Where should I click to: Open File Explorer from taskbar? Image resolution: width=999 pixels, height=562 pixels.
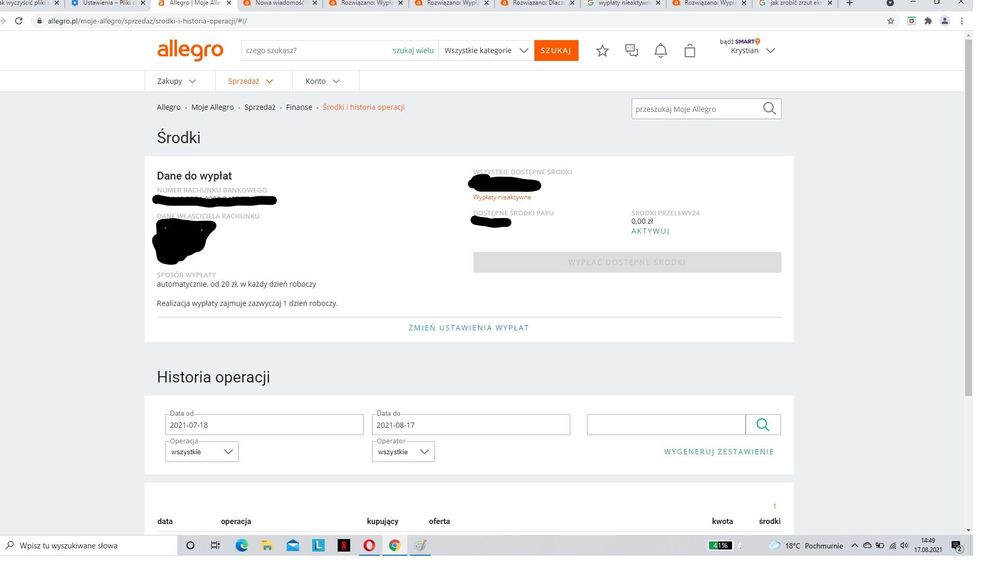pos(267,545)
